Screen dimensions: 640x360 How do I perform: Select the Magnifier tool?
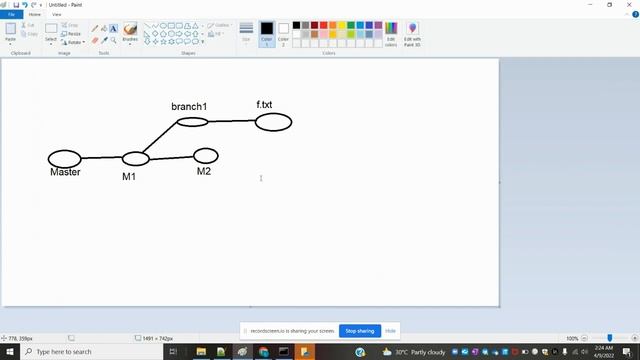coord(113,40)
